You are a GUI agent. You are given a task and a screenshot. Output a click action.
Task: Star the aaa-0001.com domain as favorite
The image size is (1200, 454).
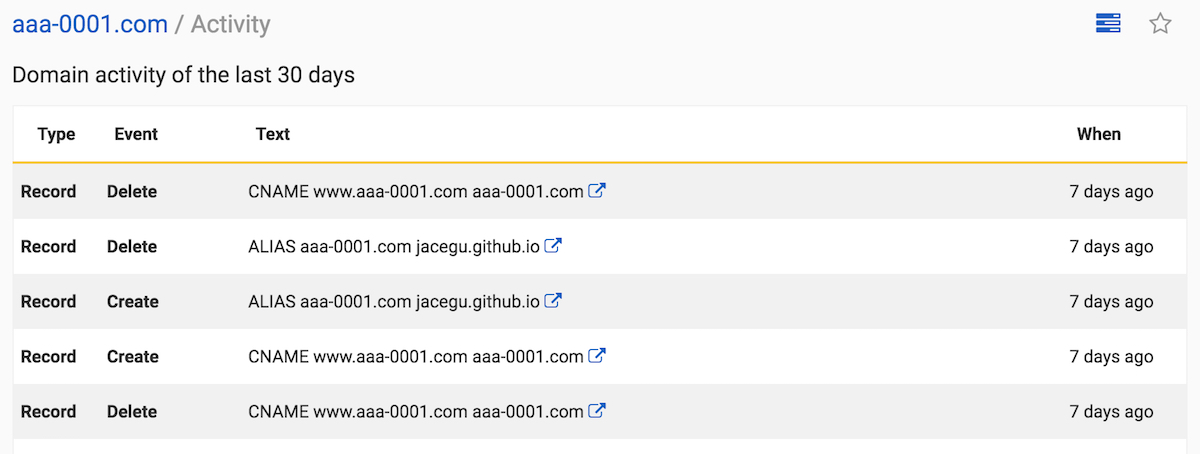point(1160,23)
